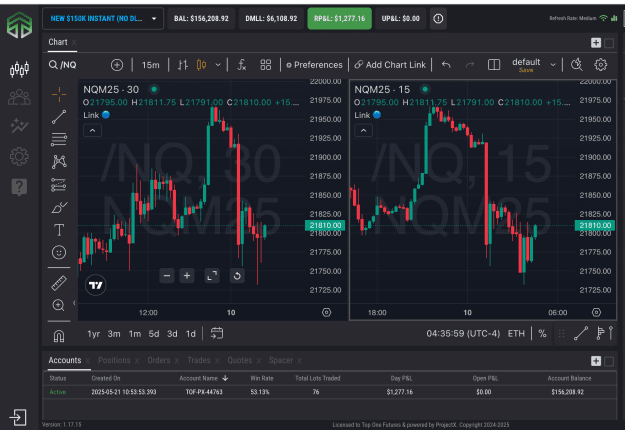Image resolution: width=625 pixels, height=430 pixels.
Task: Switch to the Orders tab
Action: pos(159,360)
